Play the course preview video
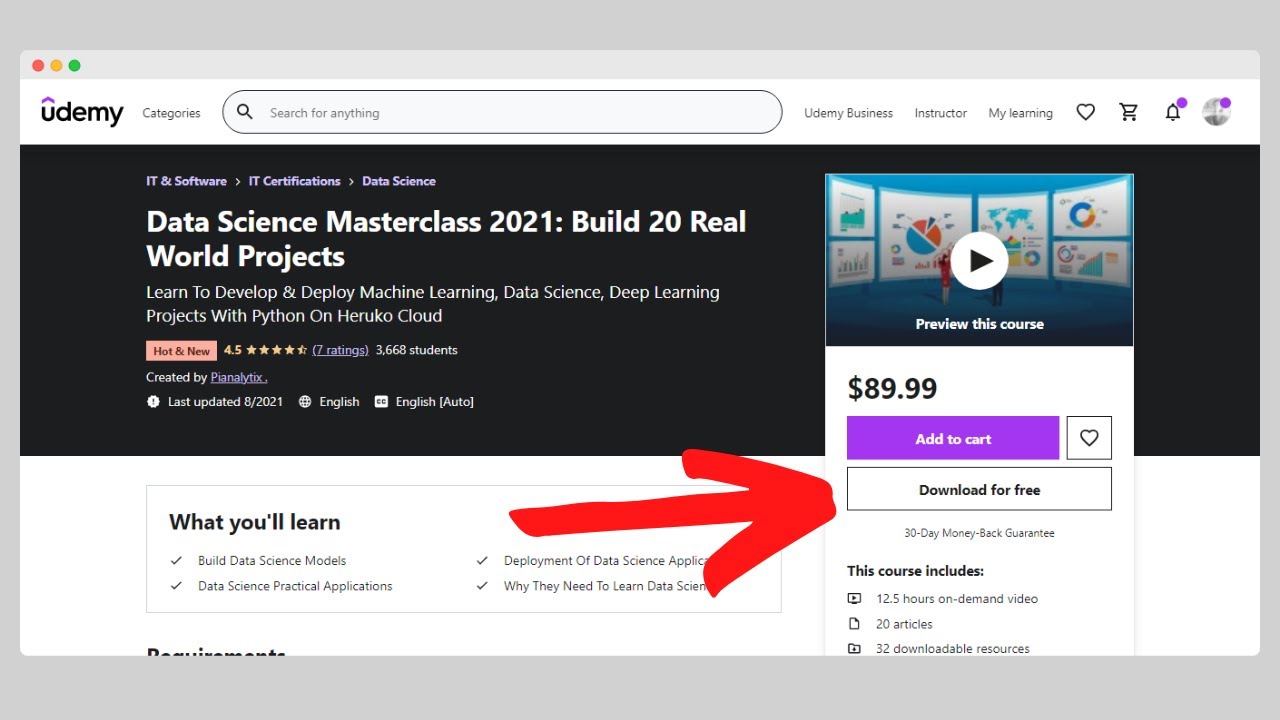Screen dimensions: 1280x720 979,261
